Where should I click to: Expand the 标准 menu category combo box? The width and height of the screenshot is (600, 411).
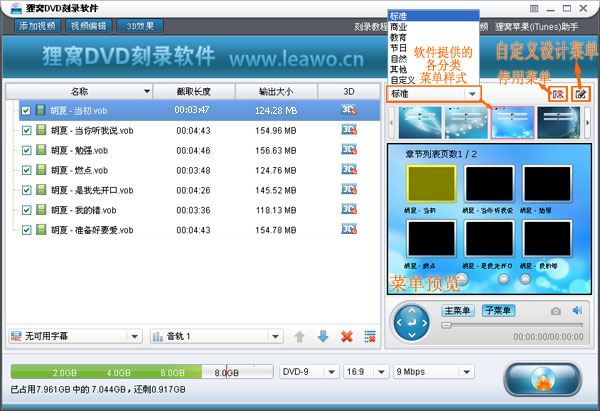point(433,94)
